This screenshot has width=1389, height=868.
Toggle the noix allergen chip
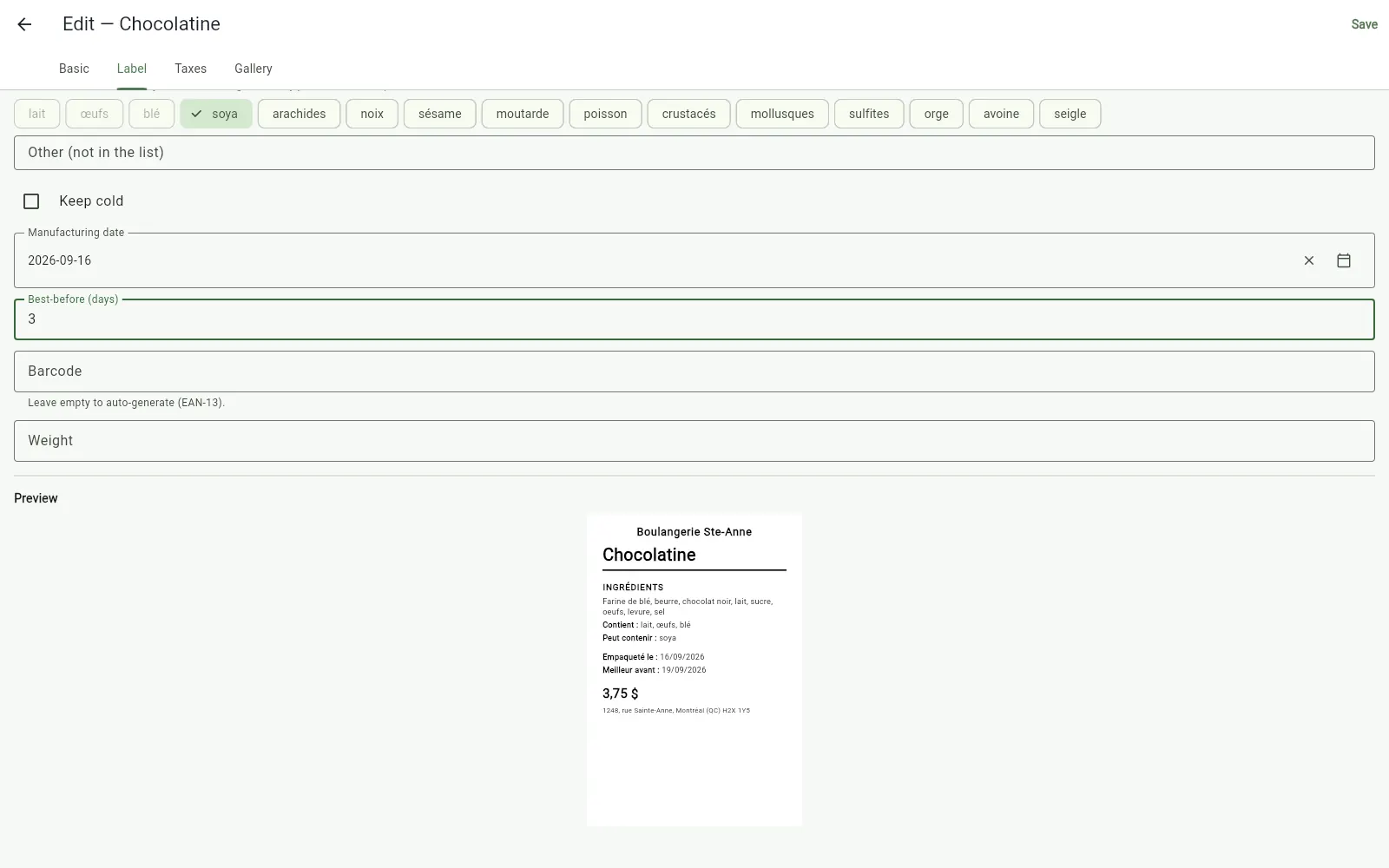pos(372,114)
